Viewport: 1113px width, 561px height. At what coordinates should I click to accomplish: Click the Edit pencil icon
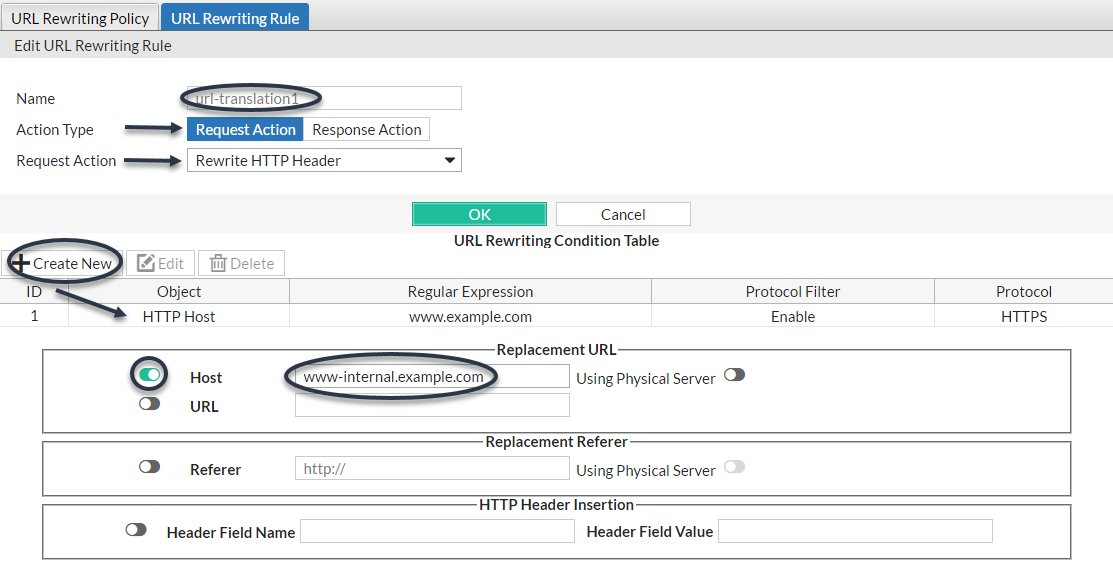146,264
